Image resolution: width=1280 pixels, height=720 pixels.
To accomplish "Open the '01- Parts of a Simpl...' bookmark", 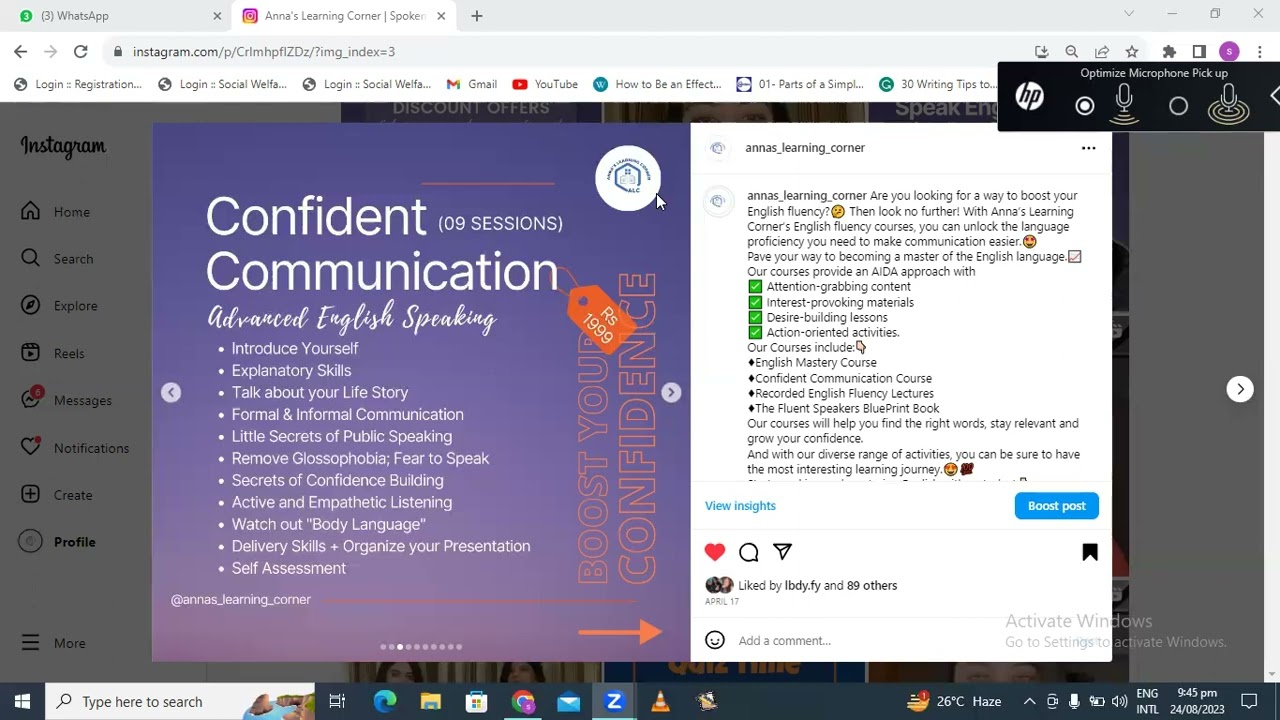I will pyautogui.click(x=800, y=84).
